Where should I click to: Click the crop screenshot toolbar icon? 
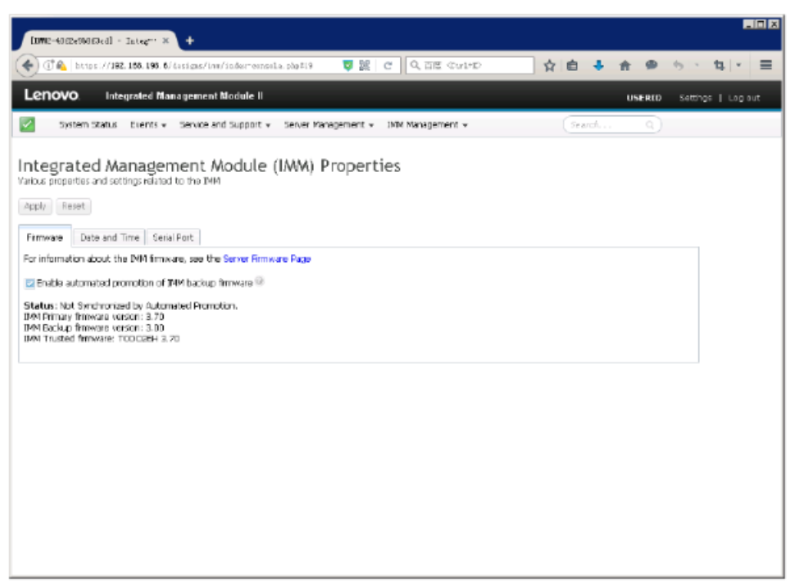tap(719, 65)
